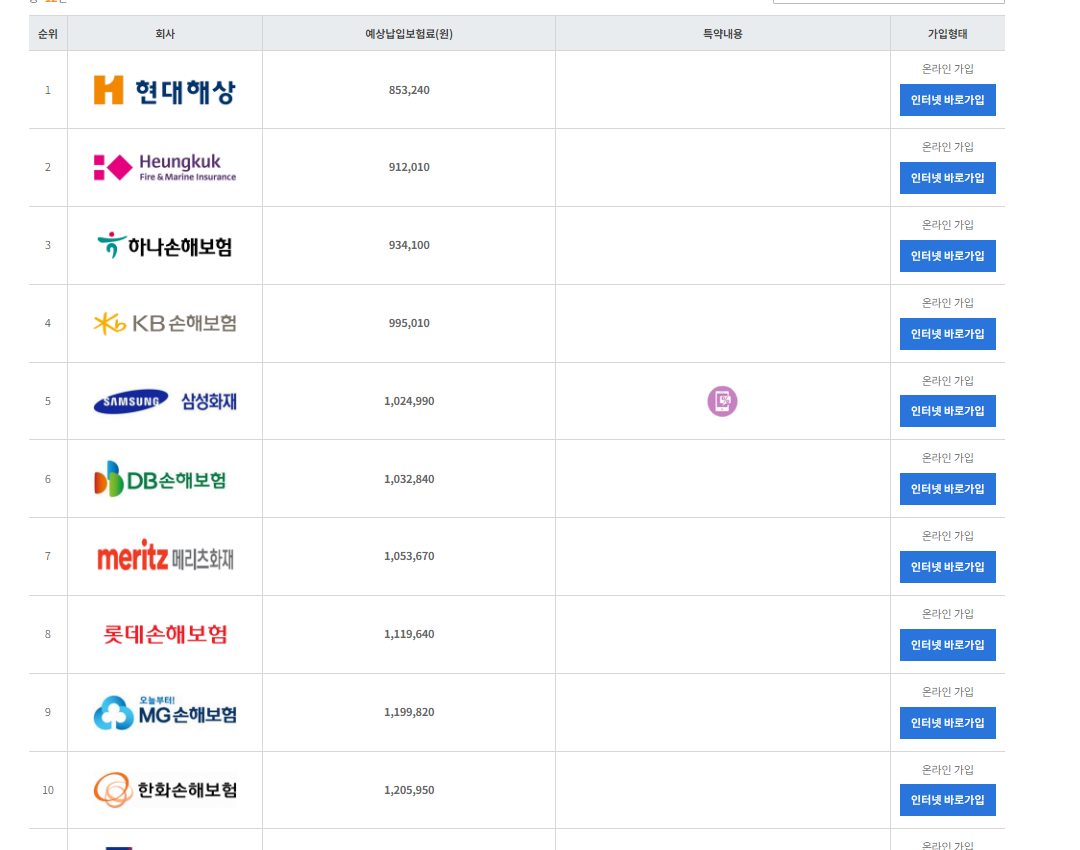
Task: Click the 회사 column header
Action: [x=165, y=34]
